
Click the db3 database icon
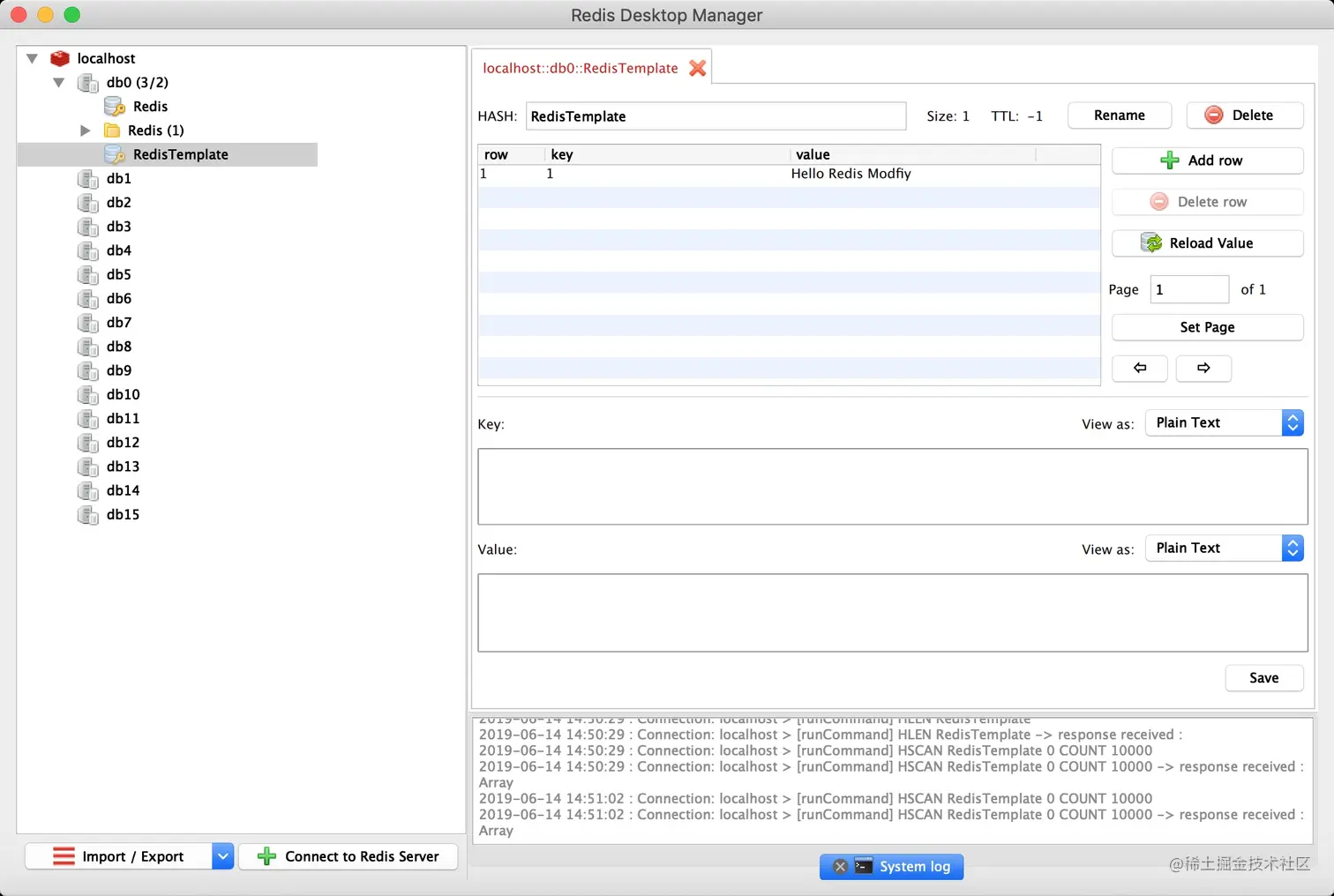pos(88,227)
